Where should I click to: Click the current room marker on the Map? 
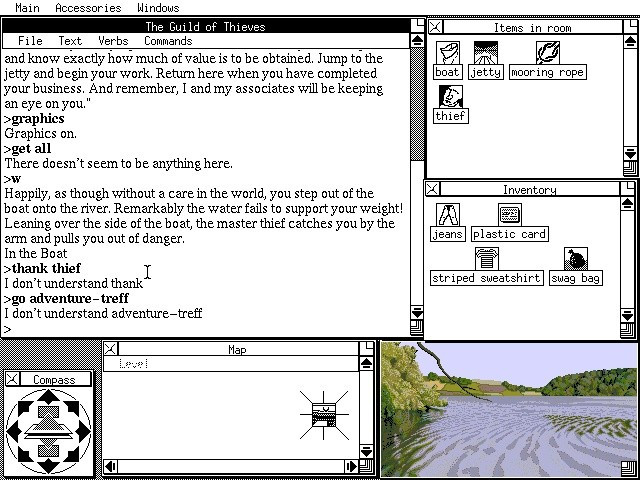[324, 415]
